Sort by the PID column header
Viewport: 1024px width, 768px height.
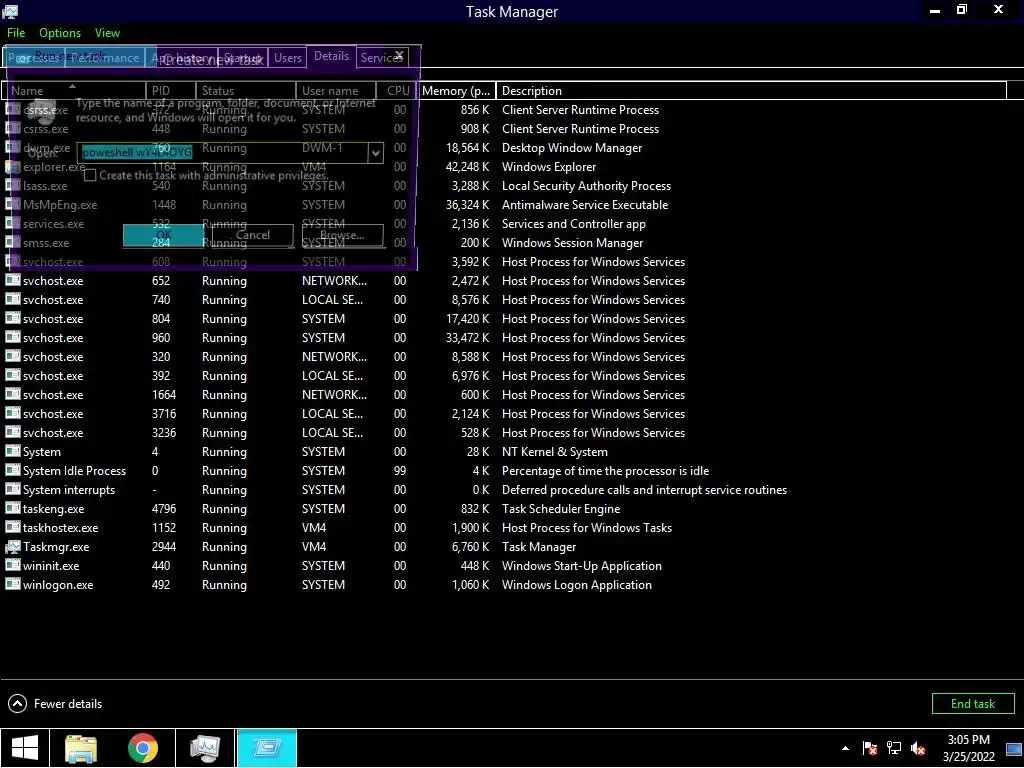click(x=171, y=91)
